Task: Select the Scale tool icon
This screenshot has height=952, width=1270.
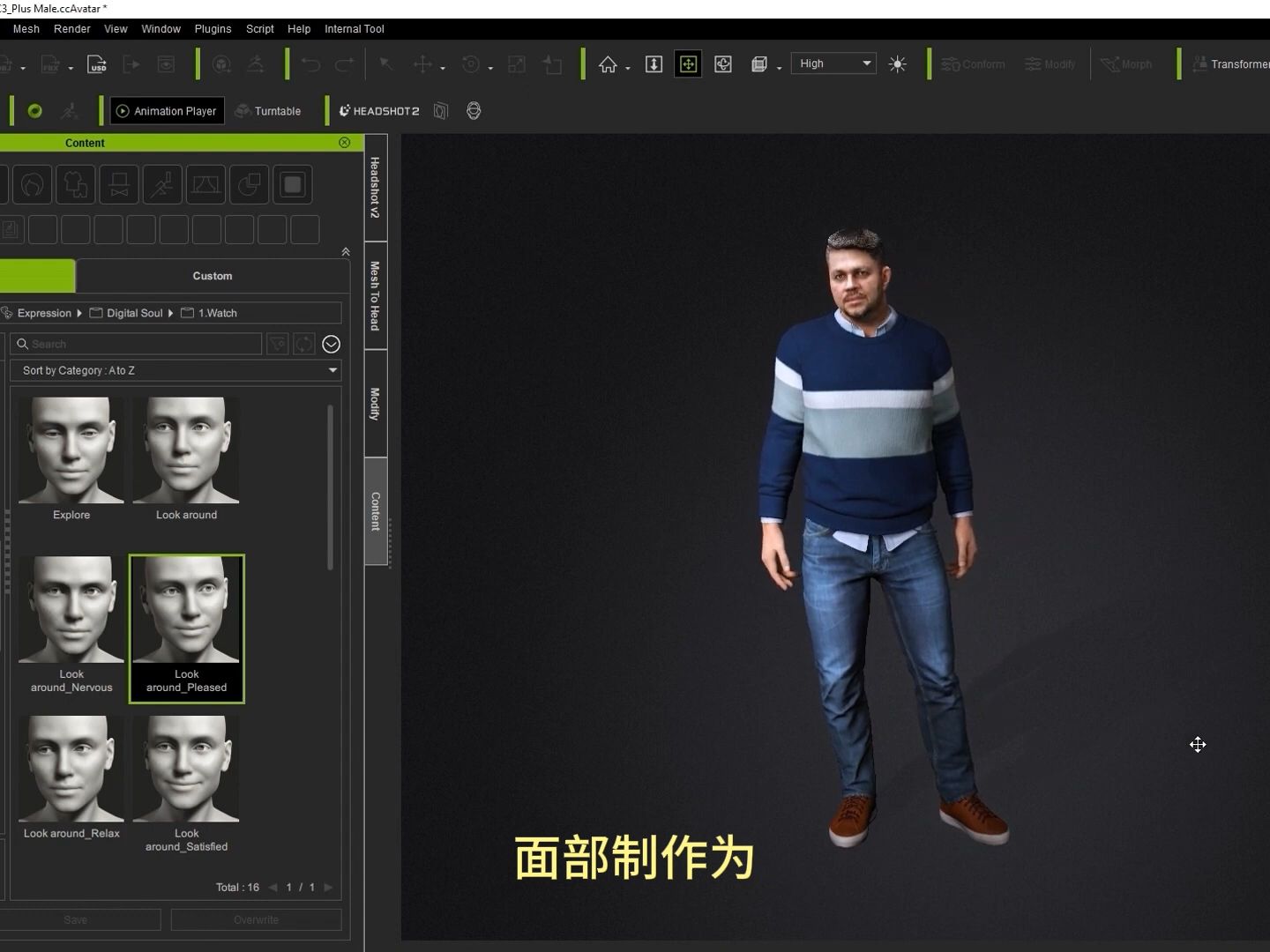Action: [x=517, y=64]
